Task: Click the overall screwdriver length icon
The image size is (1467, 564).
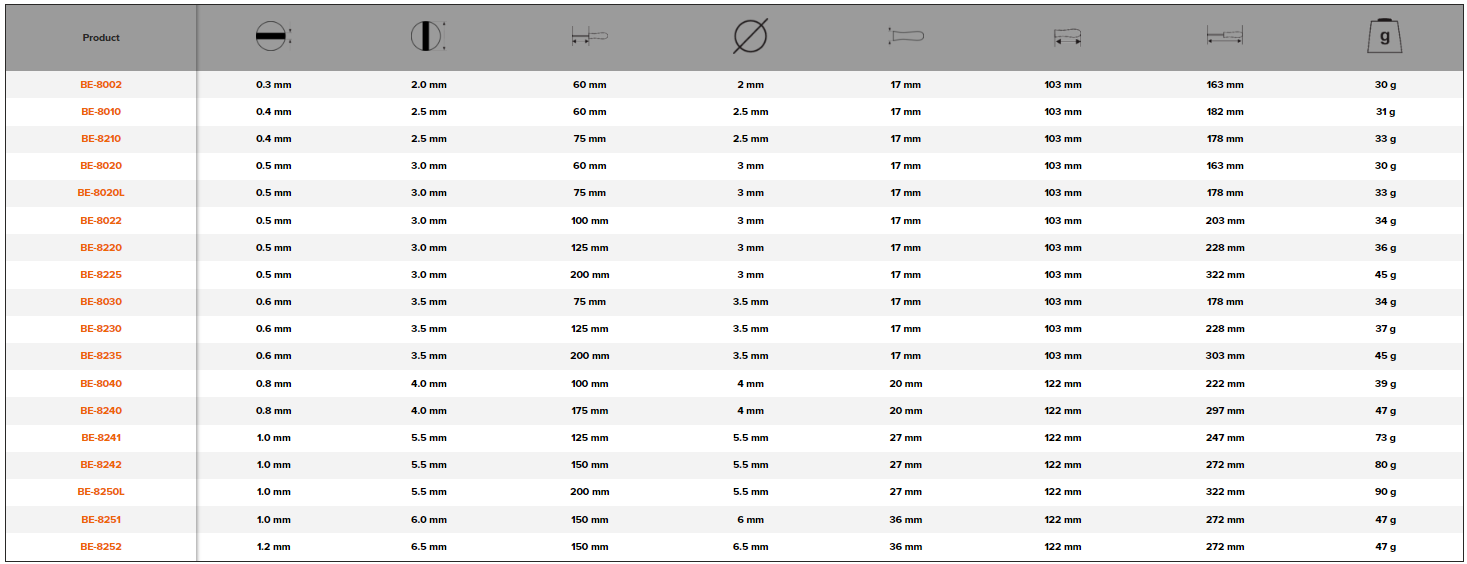Action: pyautogui.click(x=1225, y=37)
